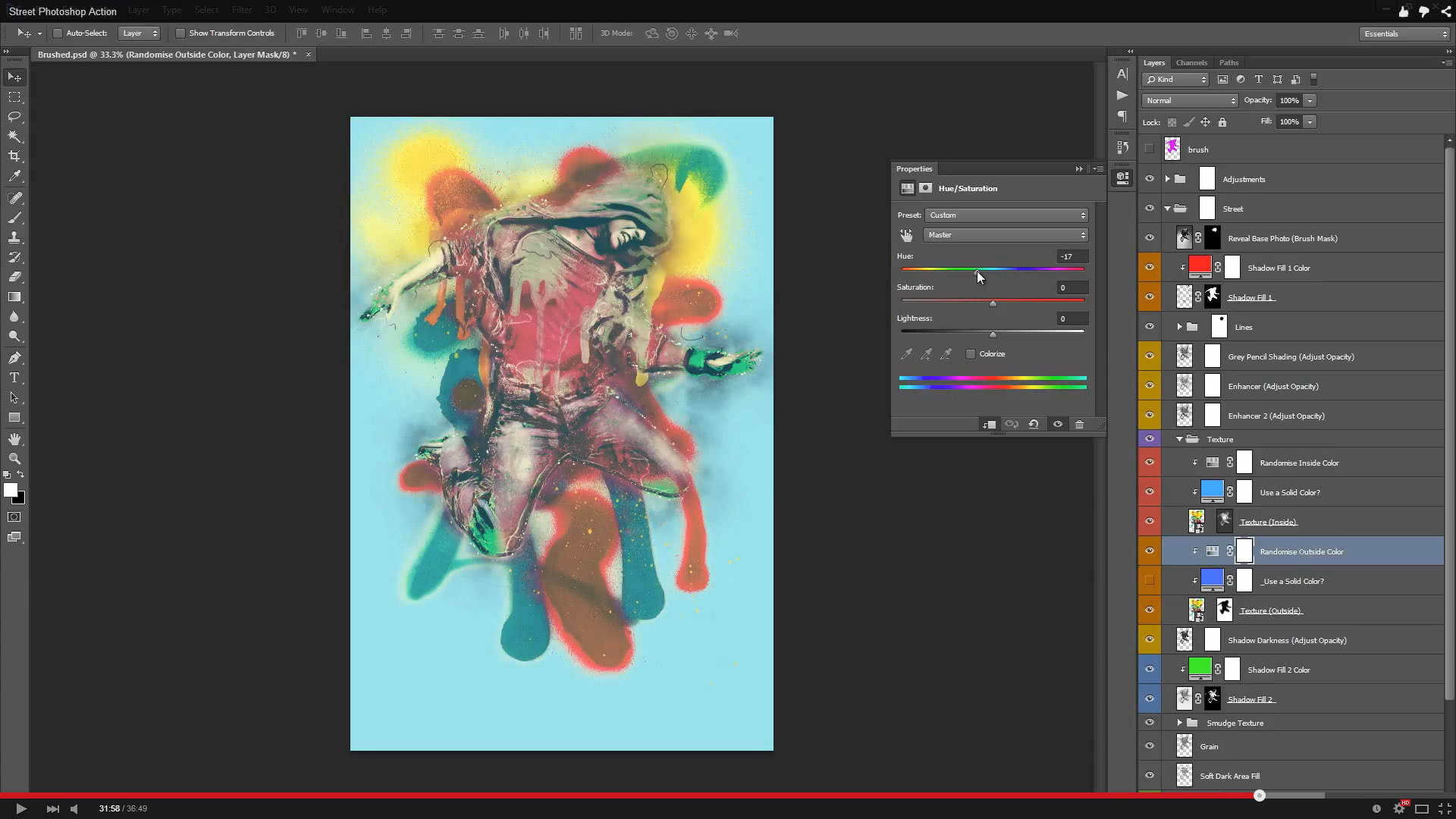Select the Zoom tool
This screenshot has height=819, width=1456.
[14, 459]
